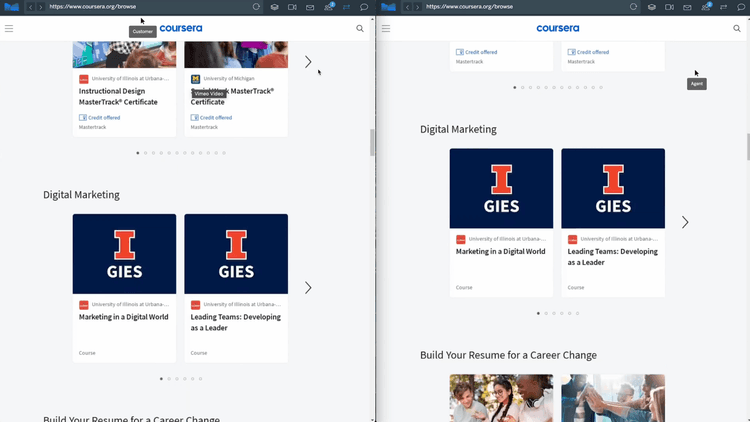Click the video camera icon in the right toolbar
This screenshot has width=750, height=422.
(669, 7)
